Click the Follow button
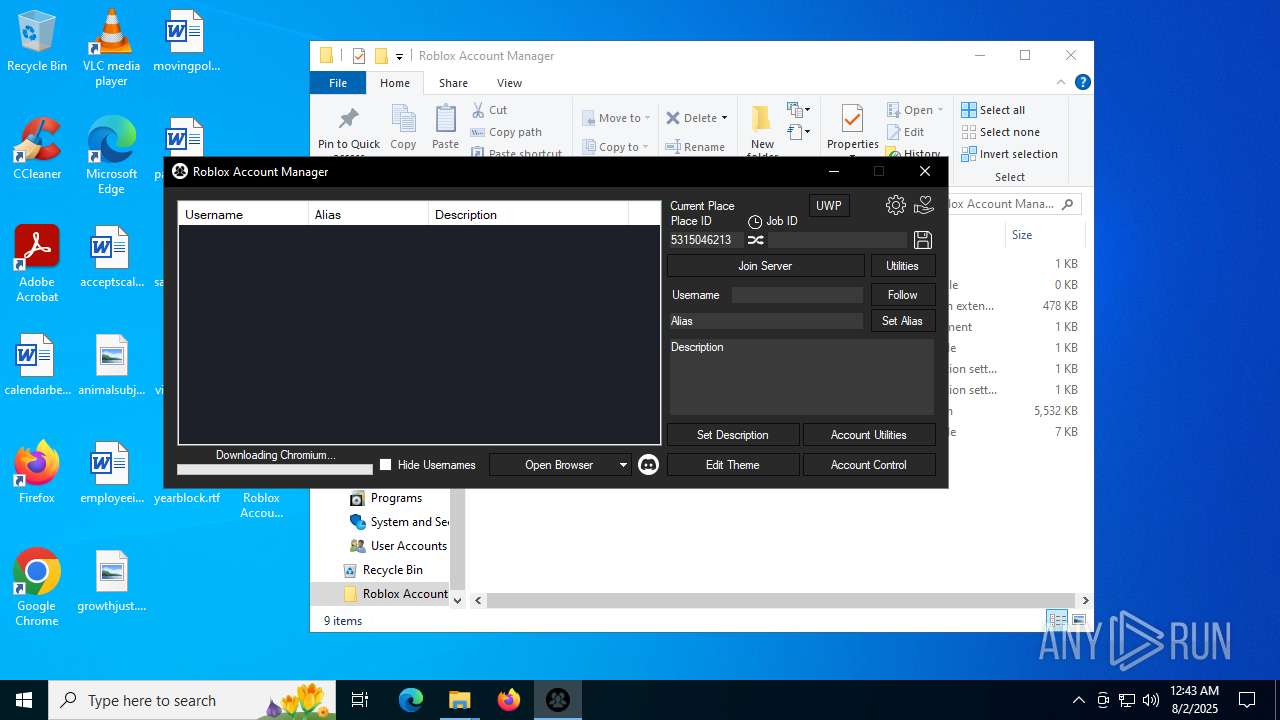This screenshot has width=1280, height=720. click(903, 295)
